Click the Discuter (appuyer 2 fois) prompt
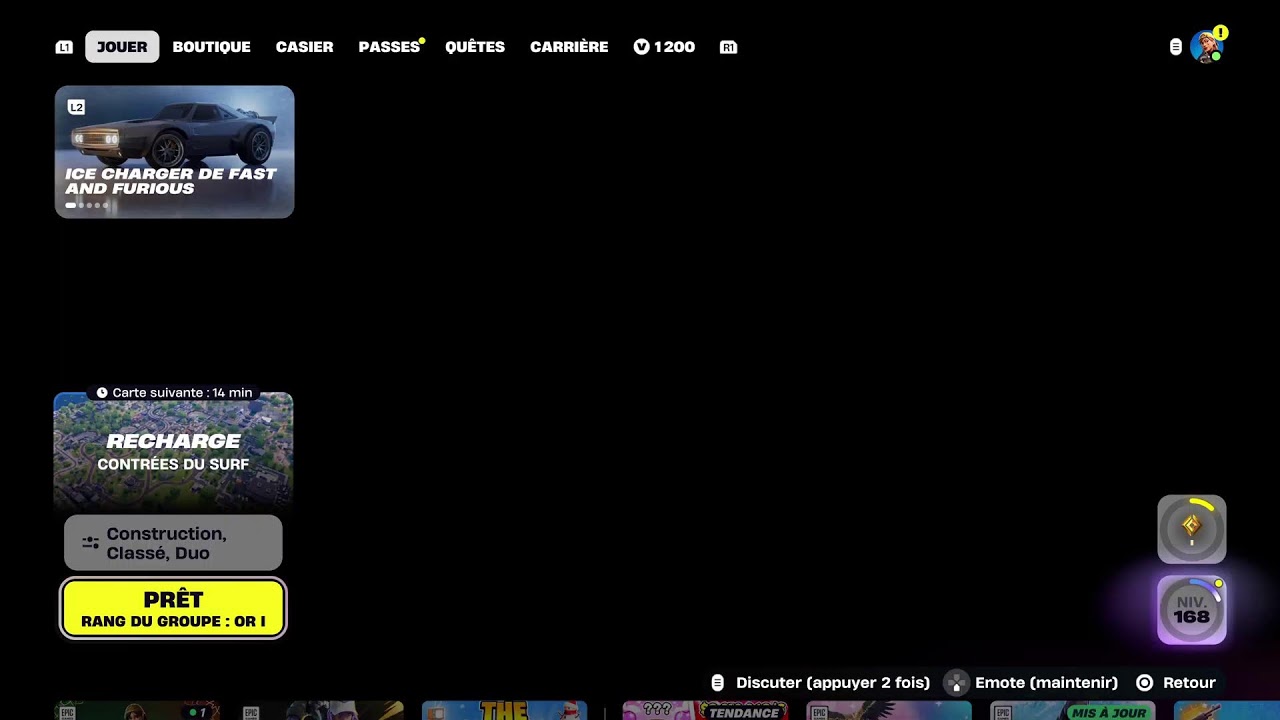 821,683
